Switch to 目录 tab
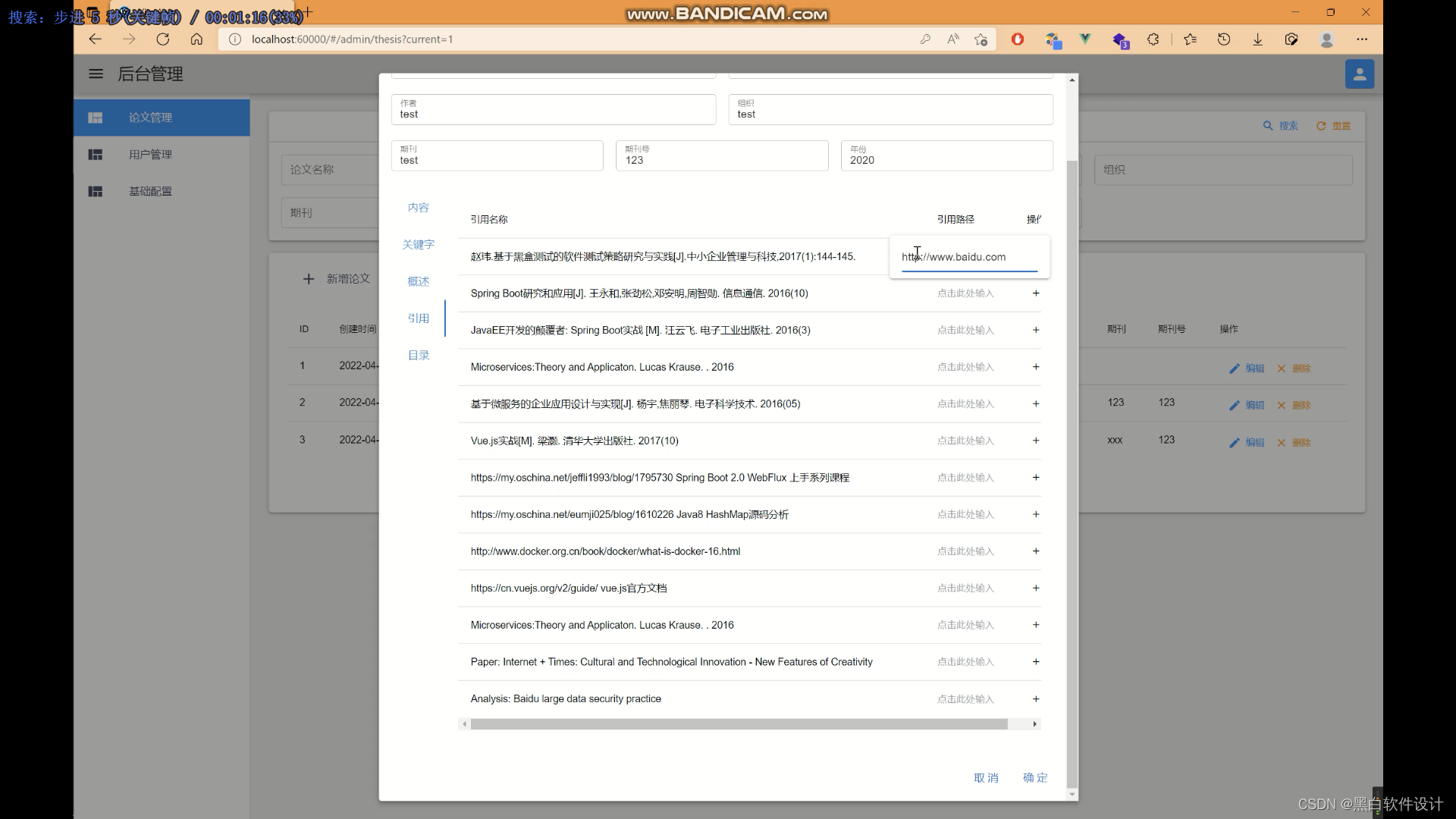This screenshot has height=819, width=1456. pos(418,355)
